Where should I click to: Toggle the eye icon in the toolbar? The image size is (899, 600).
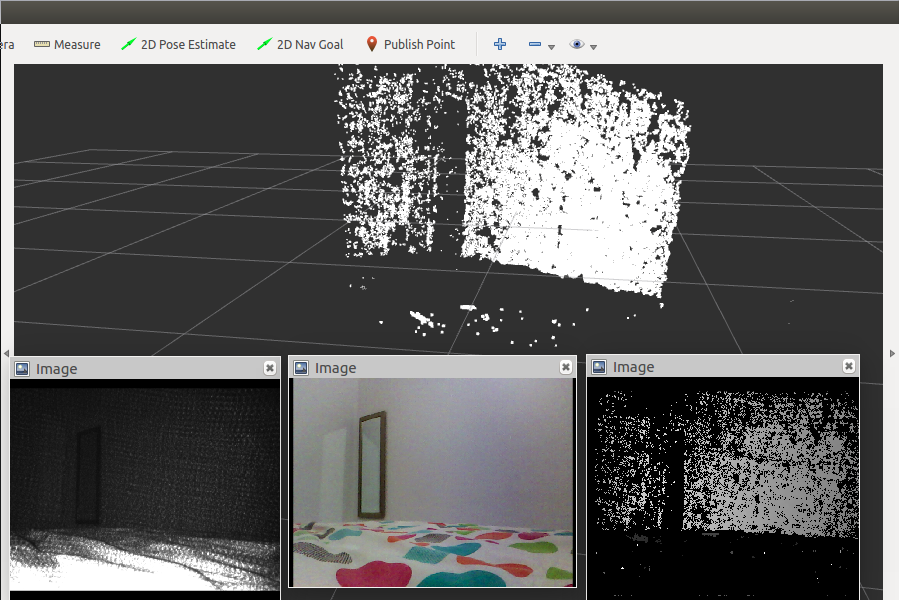[x=577, y=44]
